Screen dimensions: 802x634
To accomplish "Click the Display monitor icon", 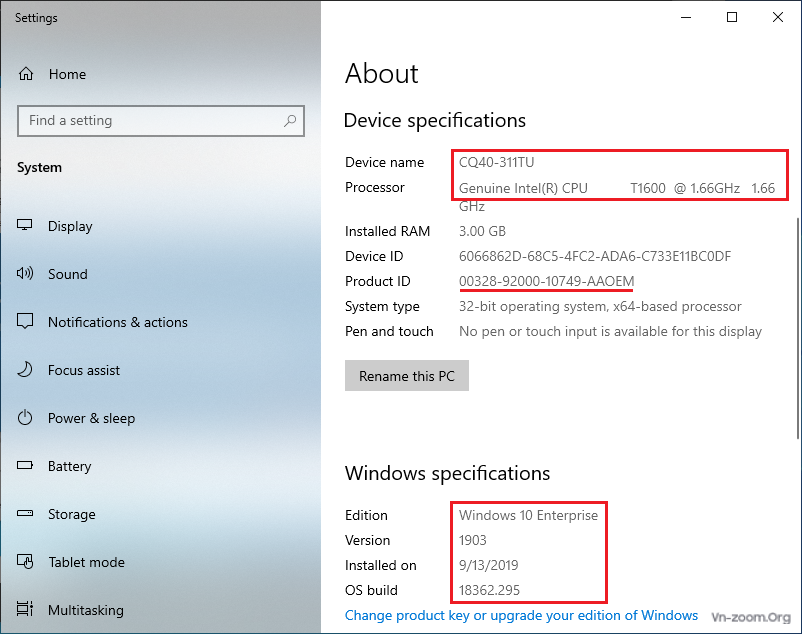I will (25, 225).
